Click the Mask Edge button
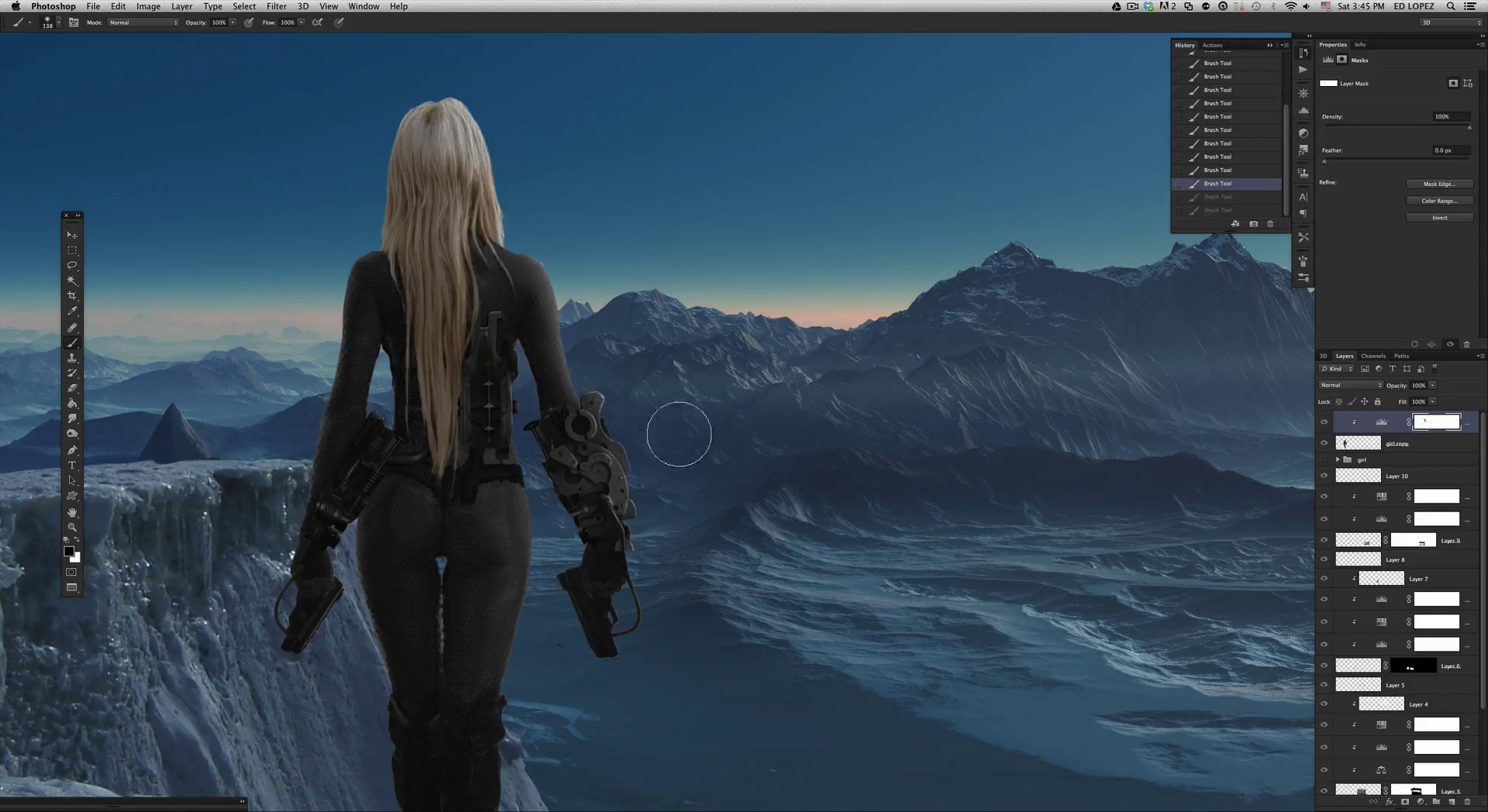Viewport: 1488px width, 812px height. (1439, 184)
